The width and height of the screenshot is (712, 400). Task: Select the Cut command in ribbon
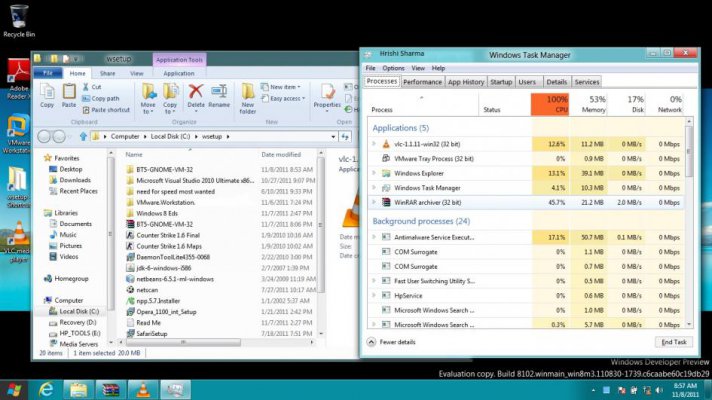pos(92,87)
